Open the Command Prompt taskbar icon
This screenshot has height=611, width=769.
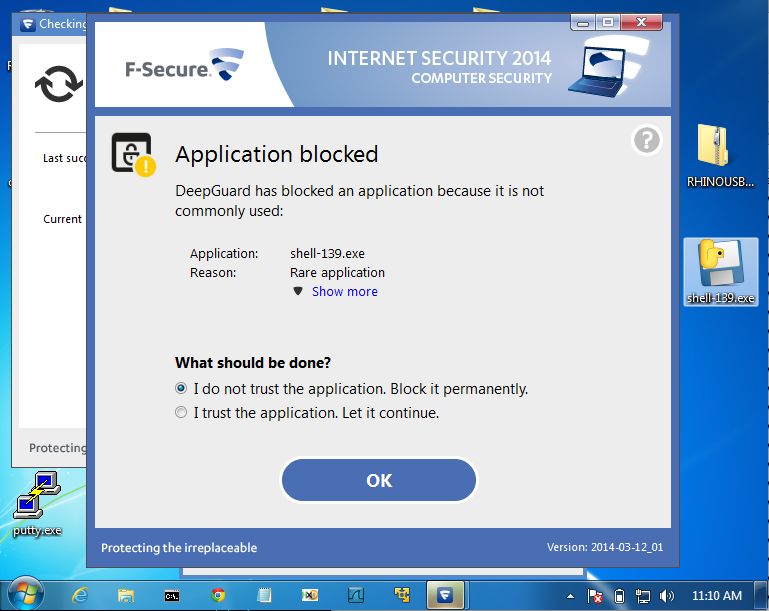click(x=172, y=595)
